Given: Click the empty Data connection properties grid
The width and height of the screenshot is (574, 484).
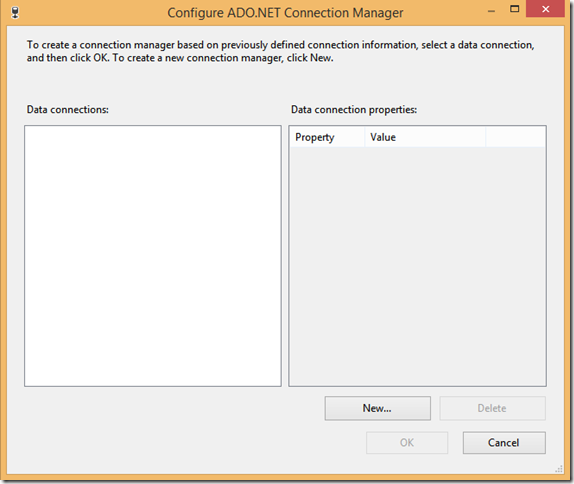Looking at the screenshot, I should 417,266.
